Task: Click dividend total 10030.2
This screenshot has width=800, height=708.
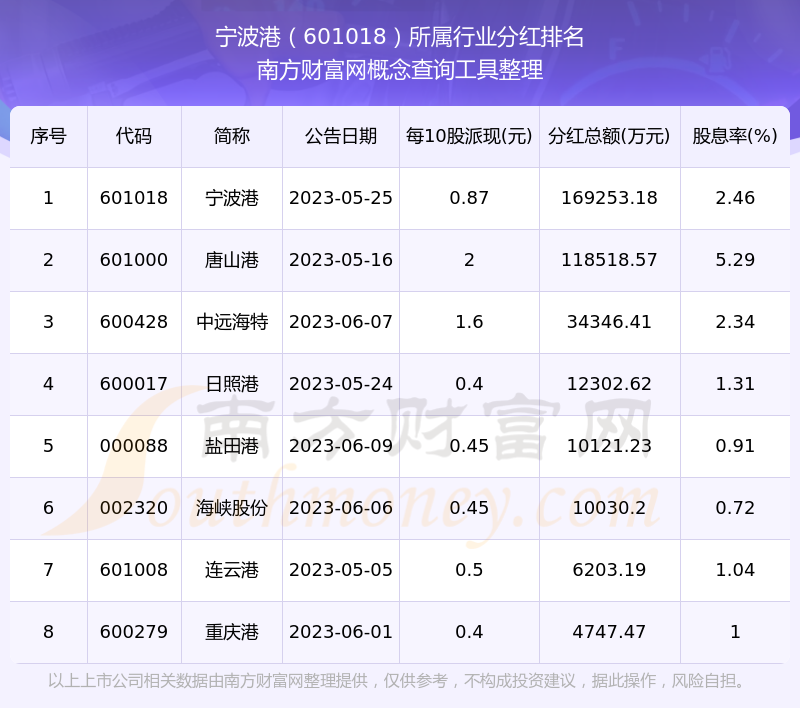Action: (609, 508)
